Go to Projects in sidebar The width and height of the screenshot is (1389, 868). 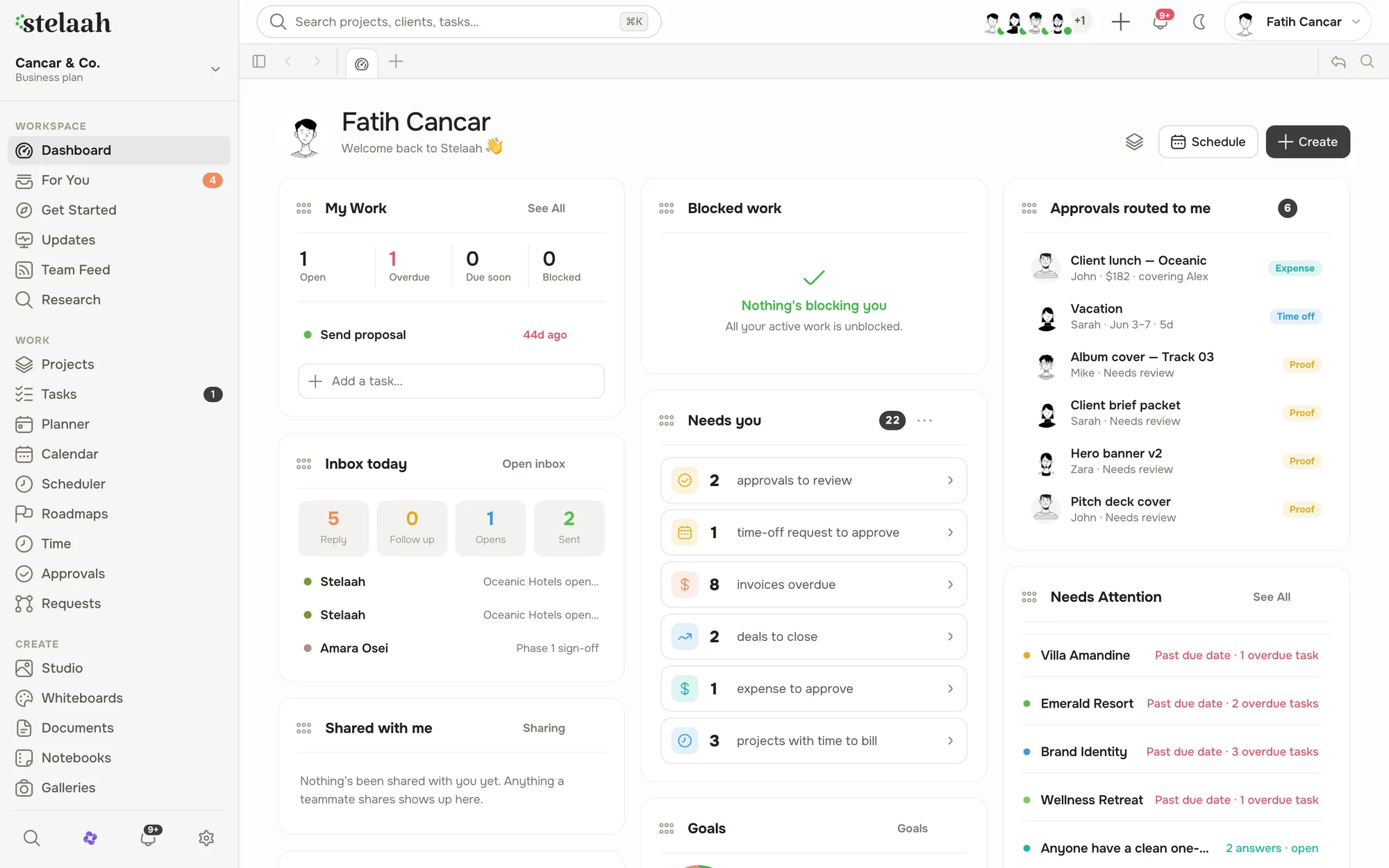click(119, 364)
